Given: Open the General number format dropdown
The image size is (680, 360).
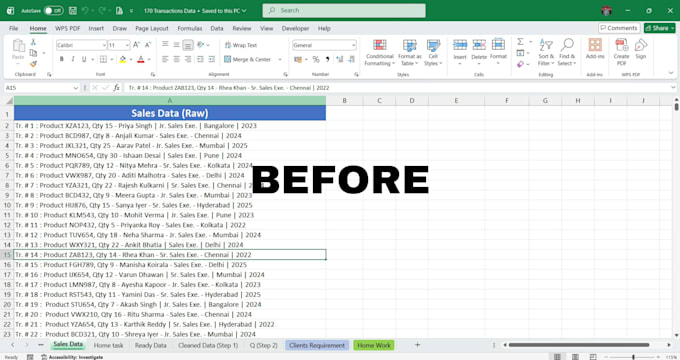Looking at the screenshot, I should pos(353,45).
